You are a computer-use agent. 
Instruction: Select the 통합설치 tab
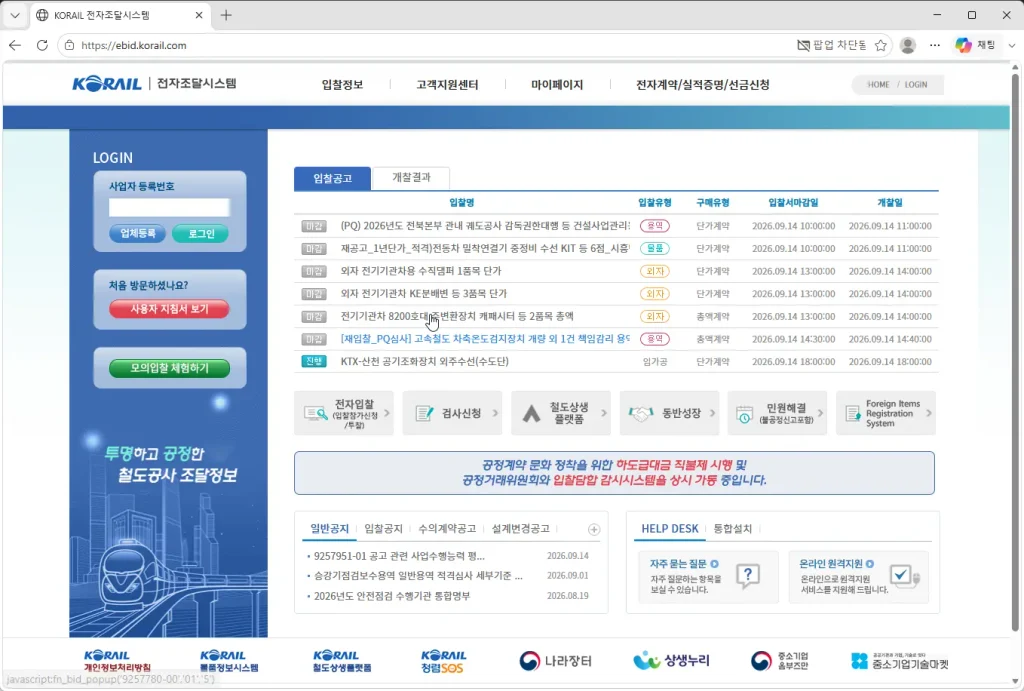(x=733, y=528)
